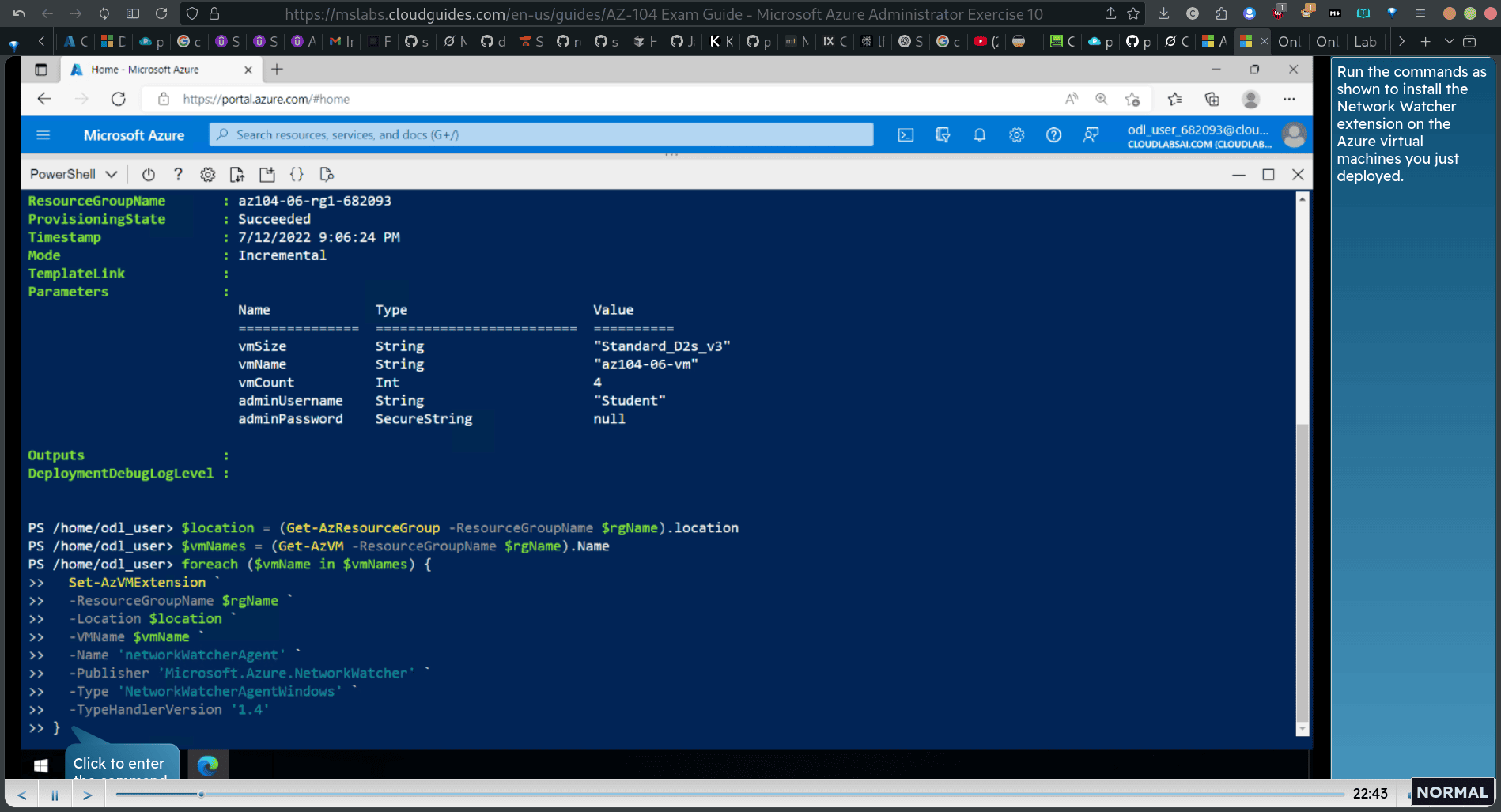Expand the outer browser tab list chevron
The height and width of the screenshot is (812, 1501).
tap(1449, 42)
